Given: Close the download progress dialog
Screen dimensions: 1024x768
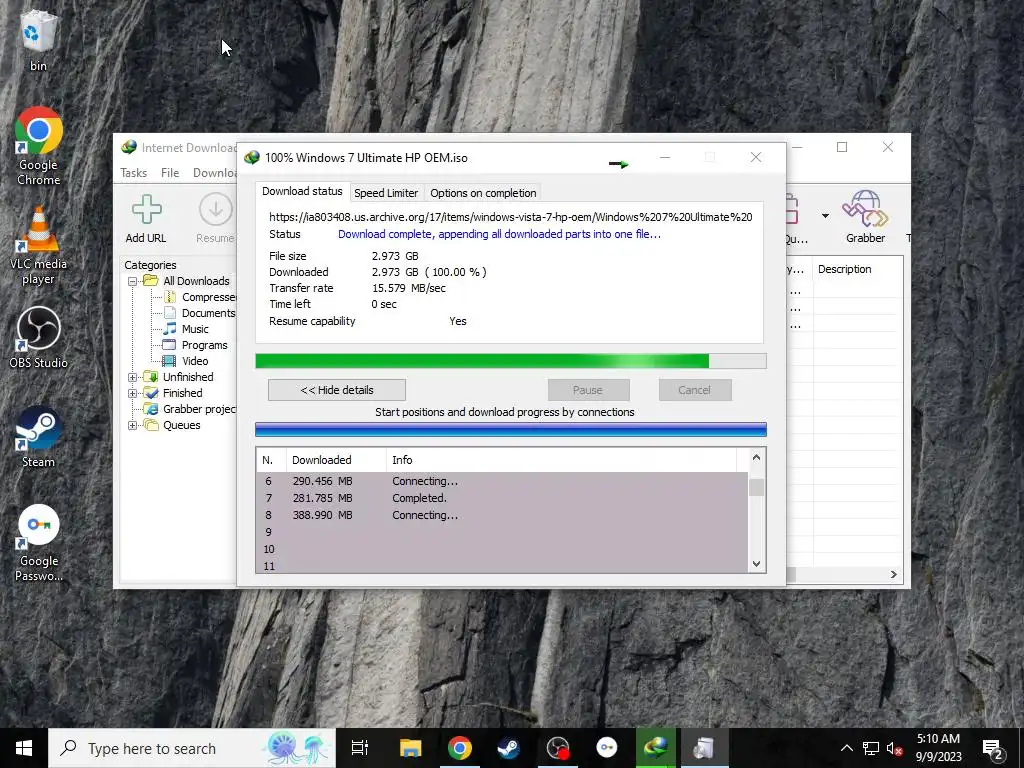Looking at the screenshot, I should pyautogui.click(x=756, y=157).
